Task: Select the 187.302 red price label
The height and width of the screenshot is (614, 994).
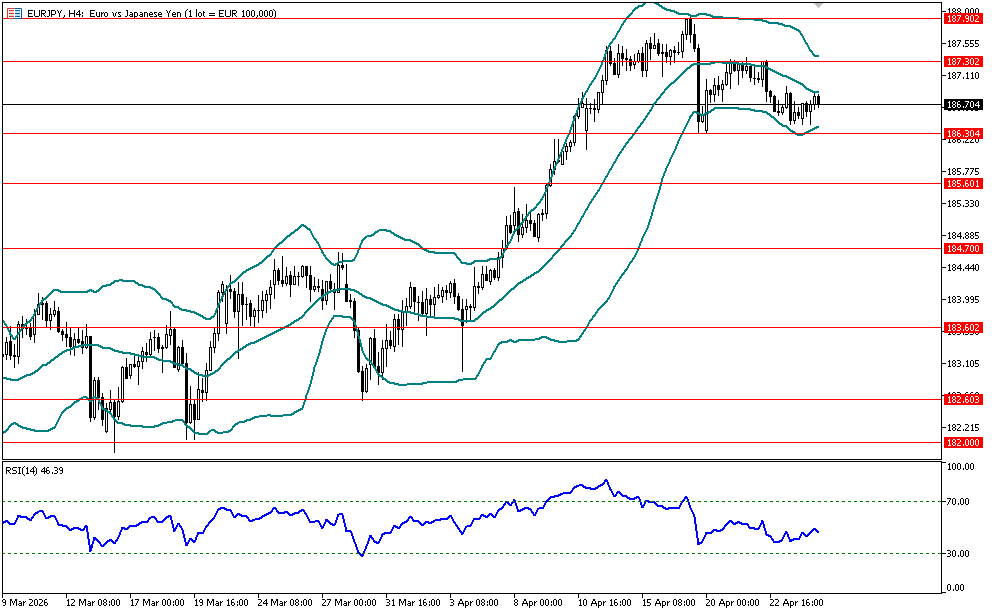Action: [x=961, y=61]
